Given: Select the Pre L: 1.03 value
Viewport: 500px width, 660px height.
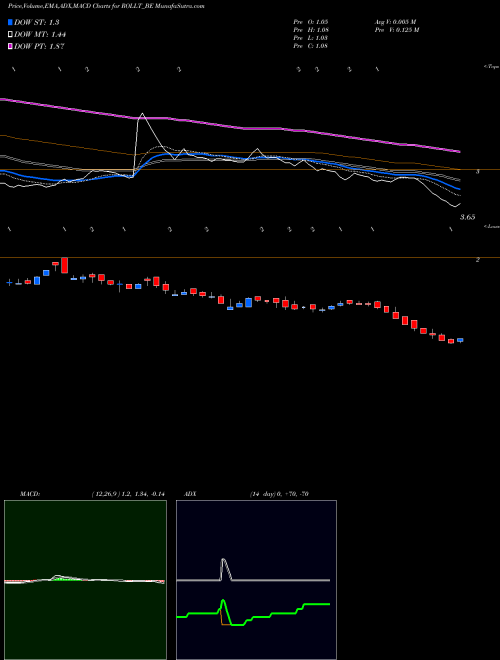Looking at the screenshot, I should tap(311, 38).
